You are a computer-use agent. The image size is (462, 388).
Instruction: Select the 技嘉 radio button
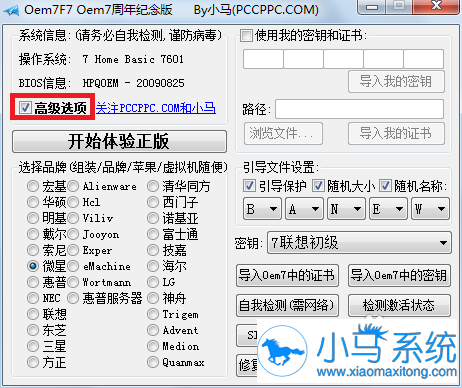(x=153, y=250)
